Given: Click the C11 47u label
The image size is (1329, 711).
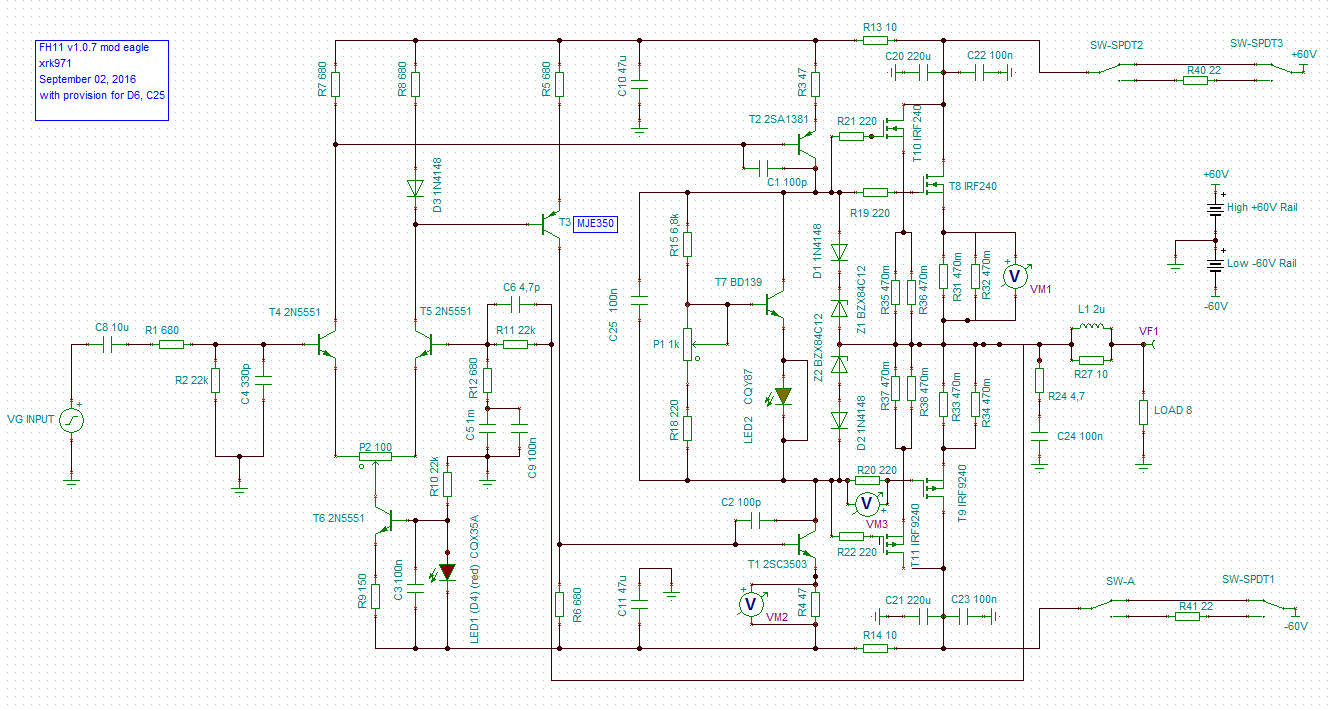Looking at the screenshot, I should pos(622,596).
